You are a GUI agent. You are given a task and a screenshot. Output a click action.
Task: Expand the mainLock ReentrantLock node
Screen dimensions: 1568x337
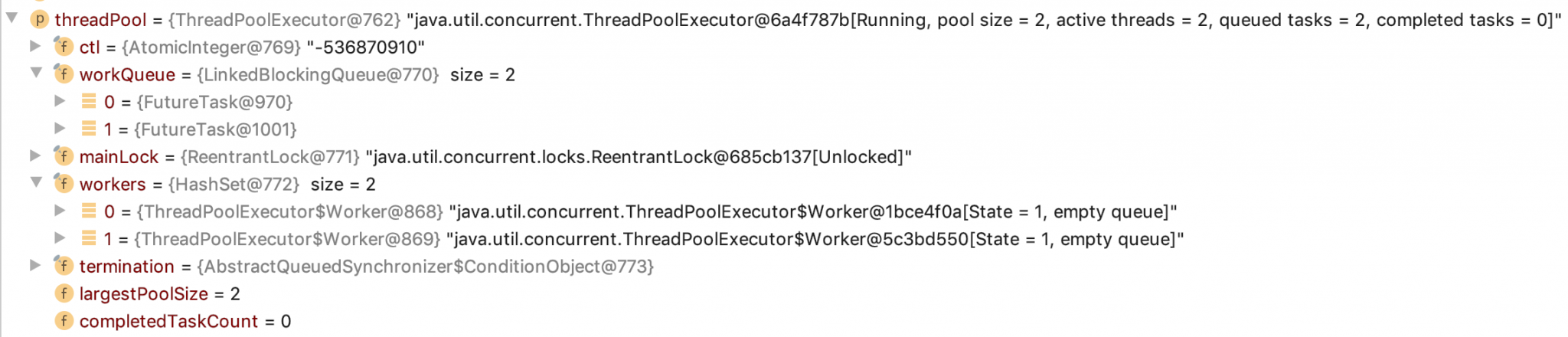click(35, 156)
